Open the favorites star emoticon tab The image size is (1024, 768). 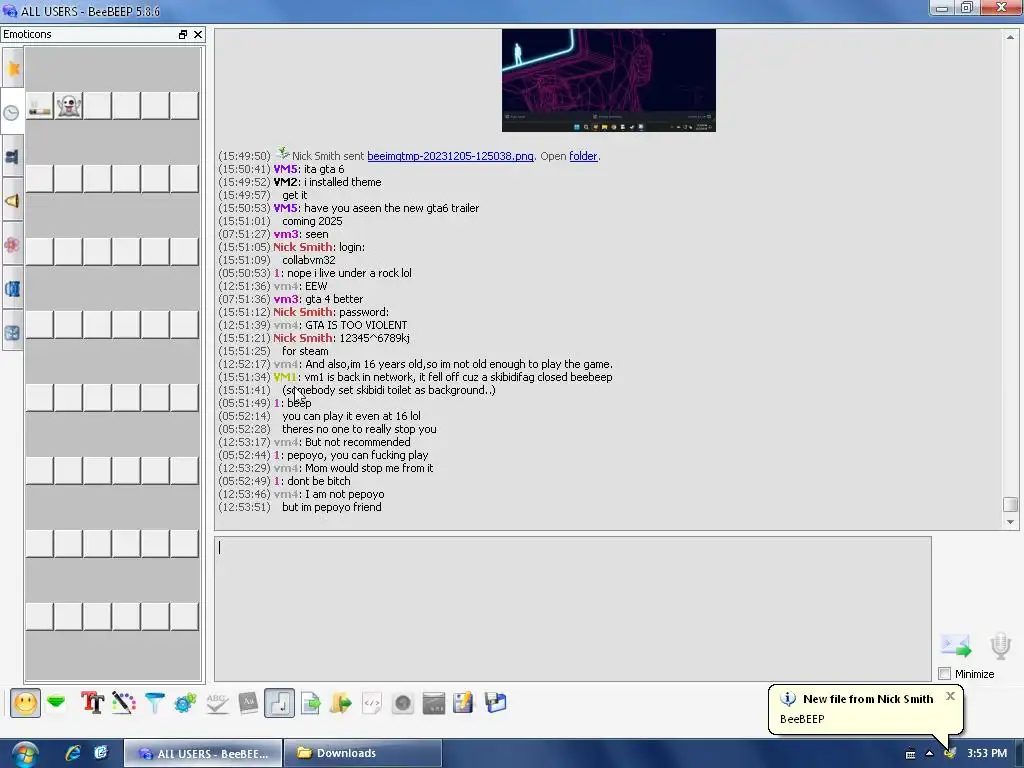[13, 69]
